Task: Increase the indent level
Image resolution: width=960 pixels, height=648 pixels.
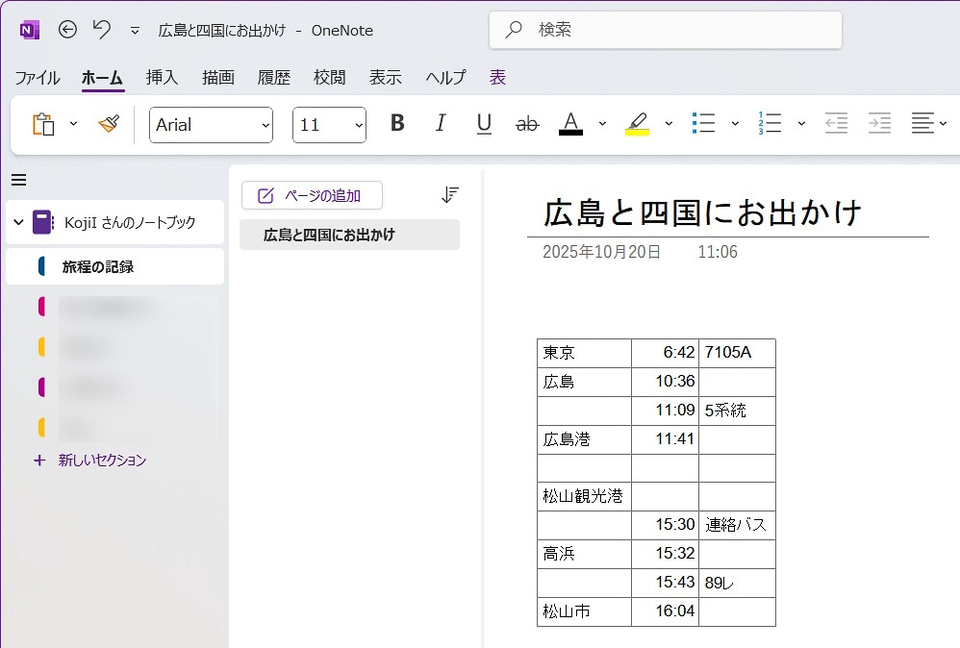Action: 879,124
